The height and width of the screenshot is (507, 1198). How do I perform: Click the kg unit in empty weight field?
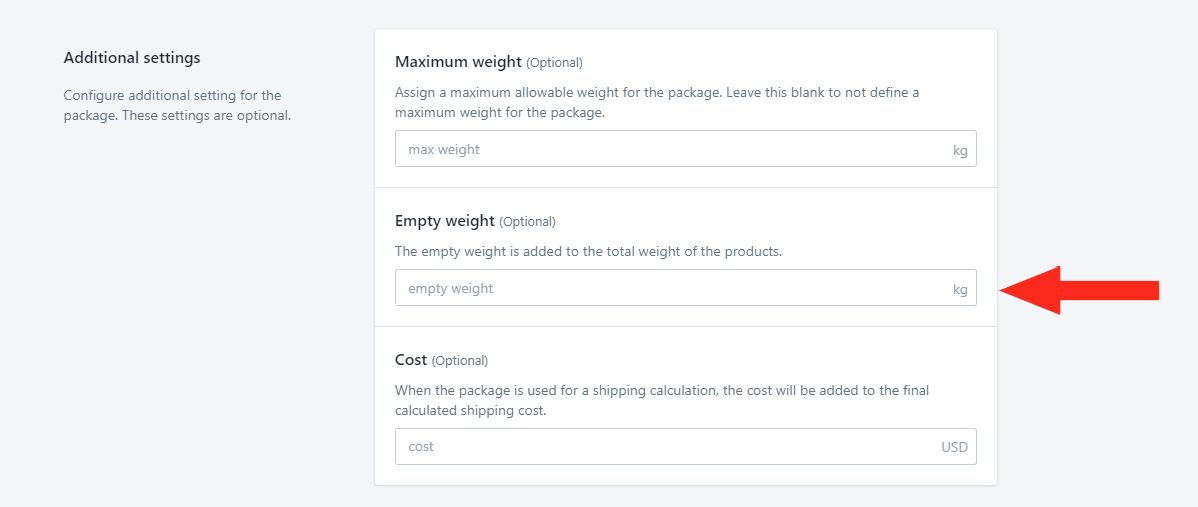tap(960, 289)
